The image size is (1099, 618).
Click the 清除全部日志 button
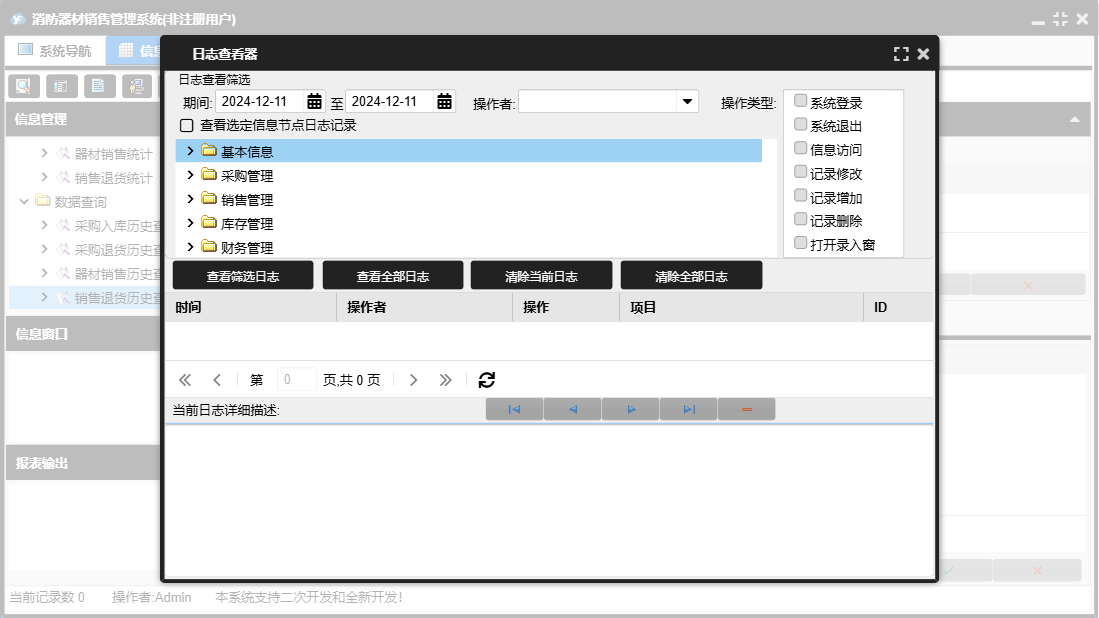[691, 276]
